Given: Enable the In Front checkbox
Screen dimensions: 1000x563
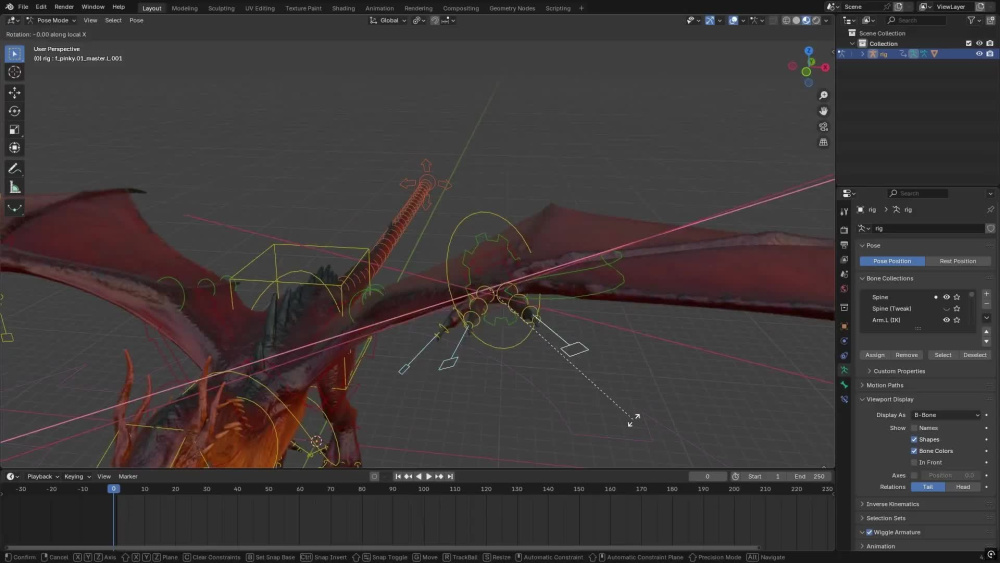Looking at the screenshot, I should pyautogui.click(x=914, y=462).
